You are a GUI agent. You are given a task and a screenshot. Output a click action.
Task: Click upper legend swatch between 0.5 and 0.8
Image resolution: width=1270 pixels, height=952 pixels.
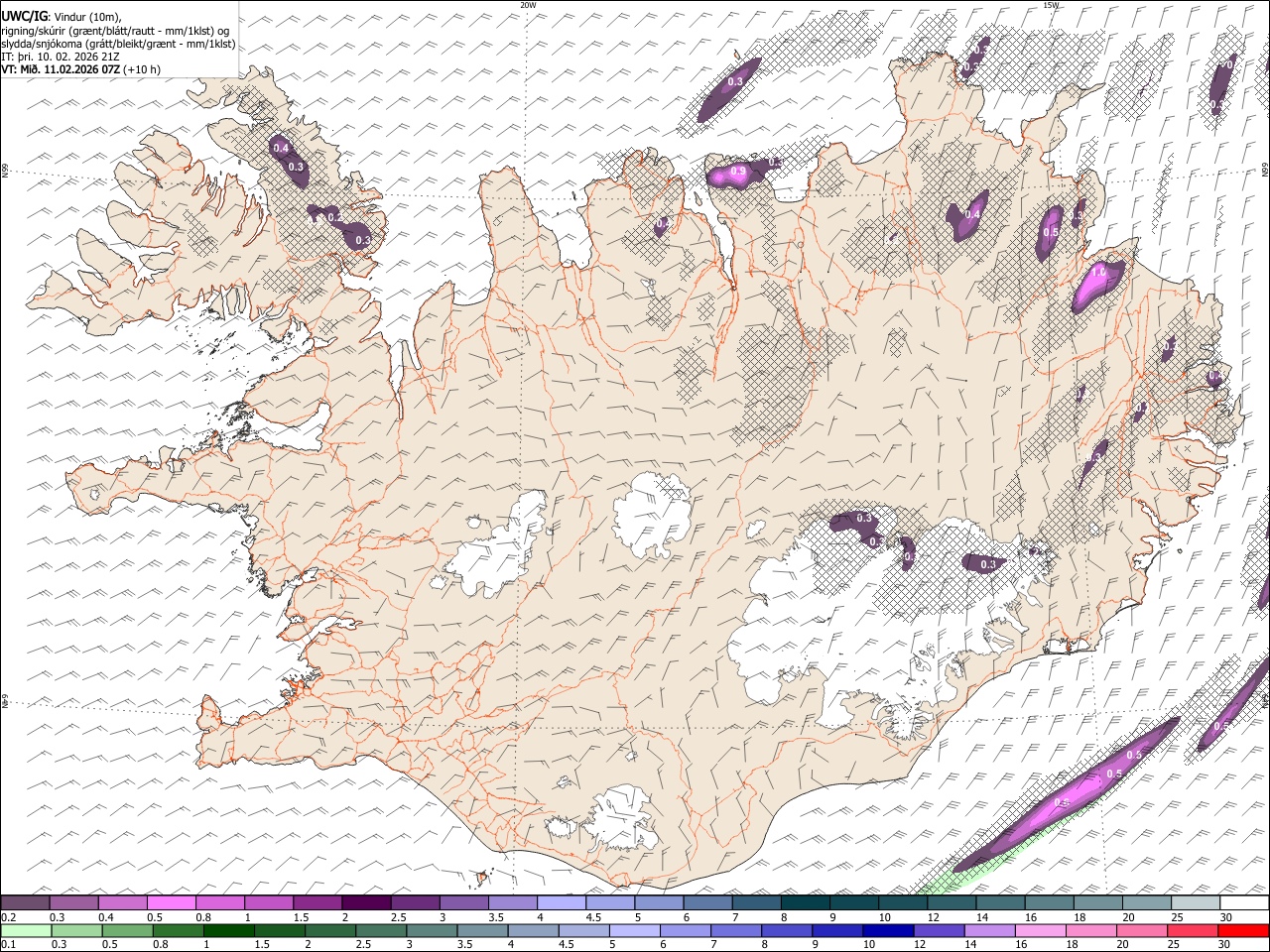pos(171,902)
